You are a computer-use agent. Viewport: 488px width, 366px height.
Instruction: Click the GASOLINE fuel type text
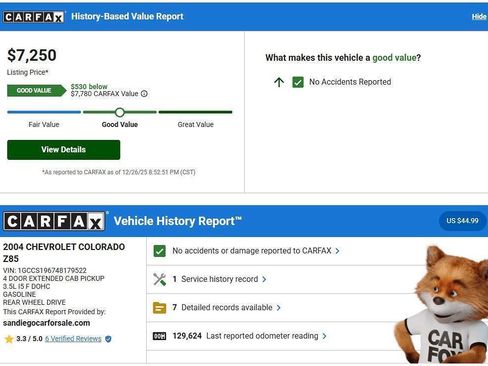[x=19, y=294]
